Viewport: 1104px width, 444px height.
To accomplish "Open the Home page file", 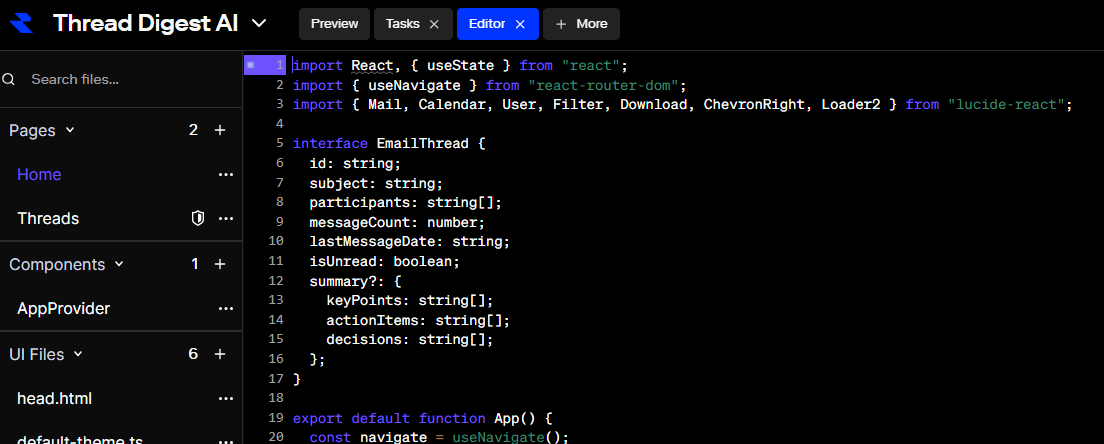I will (x=39, y=174).
